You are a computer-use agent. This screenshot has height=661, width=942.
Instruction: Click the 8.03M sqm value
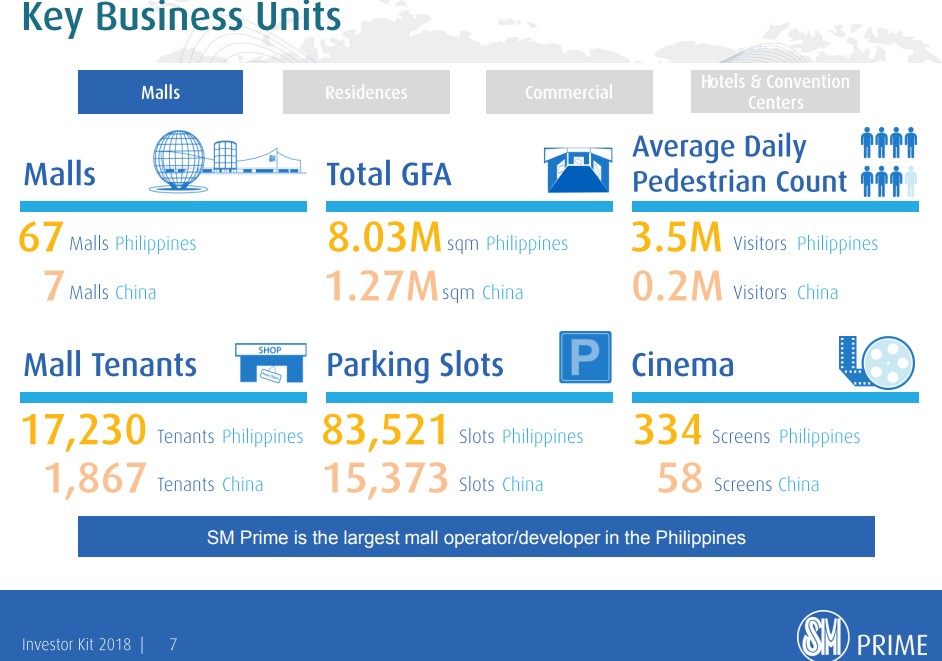384,237
